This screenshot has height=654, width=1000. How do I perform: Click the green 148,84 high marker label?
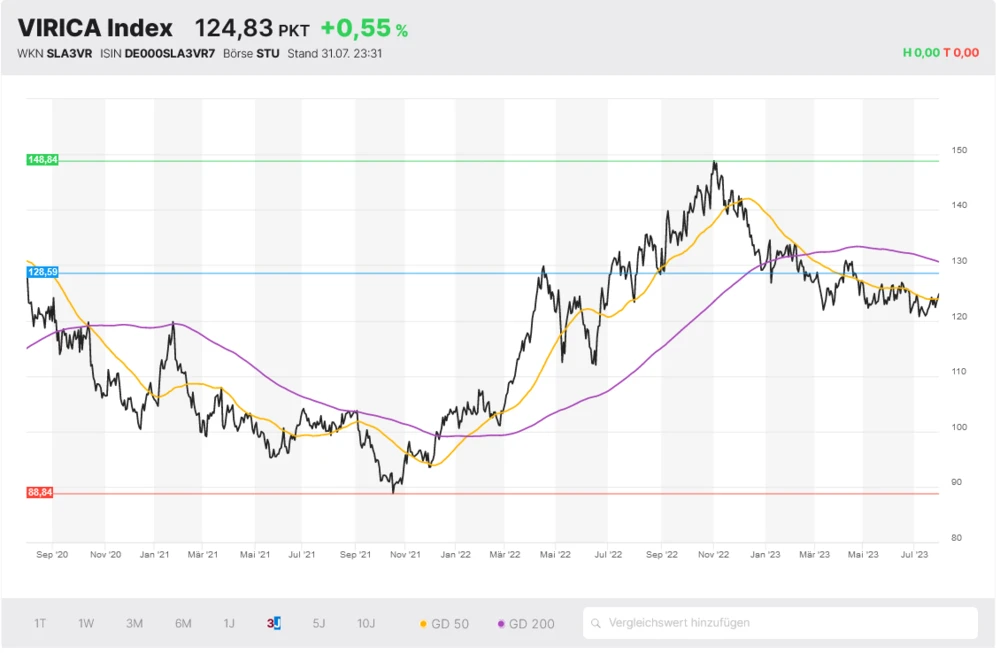pos(43,160)
